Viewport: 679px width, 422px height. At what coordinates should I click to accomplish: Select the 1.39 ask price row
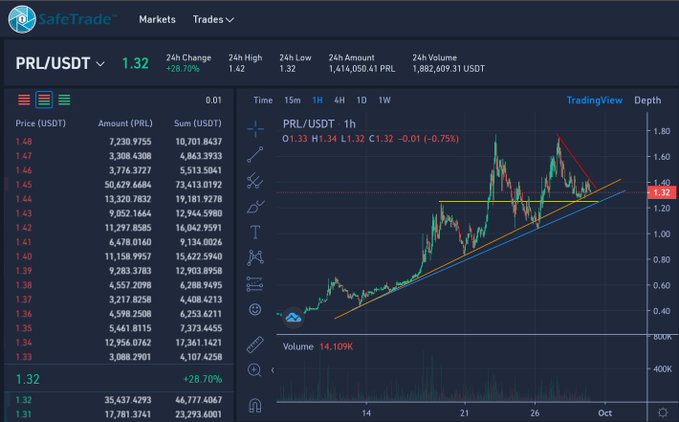point(119,271)
